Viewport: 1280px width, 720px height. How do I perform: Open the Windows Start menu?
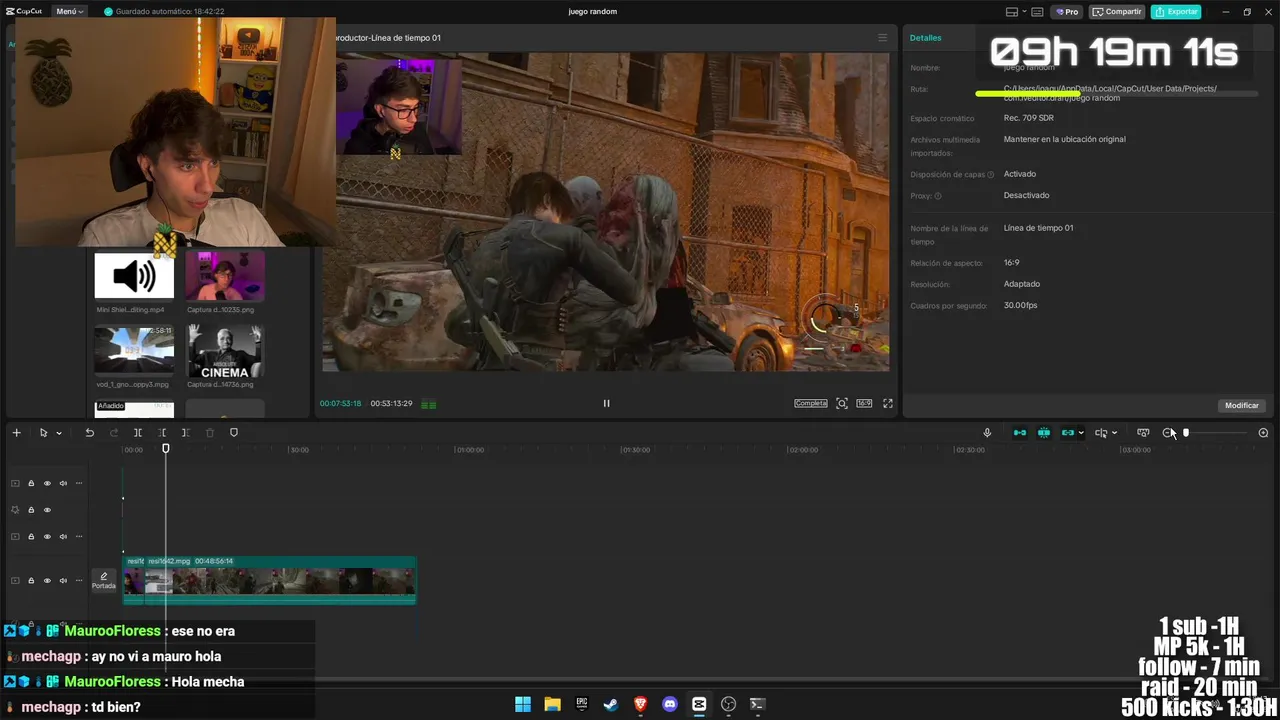(523, 704)
